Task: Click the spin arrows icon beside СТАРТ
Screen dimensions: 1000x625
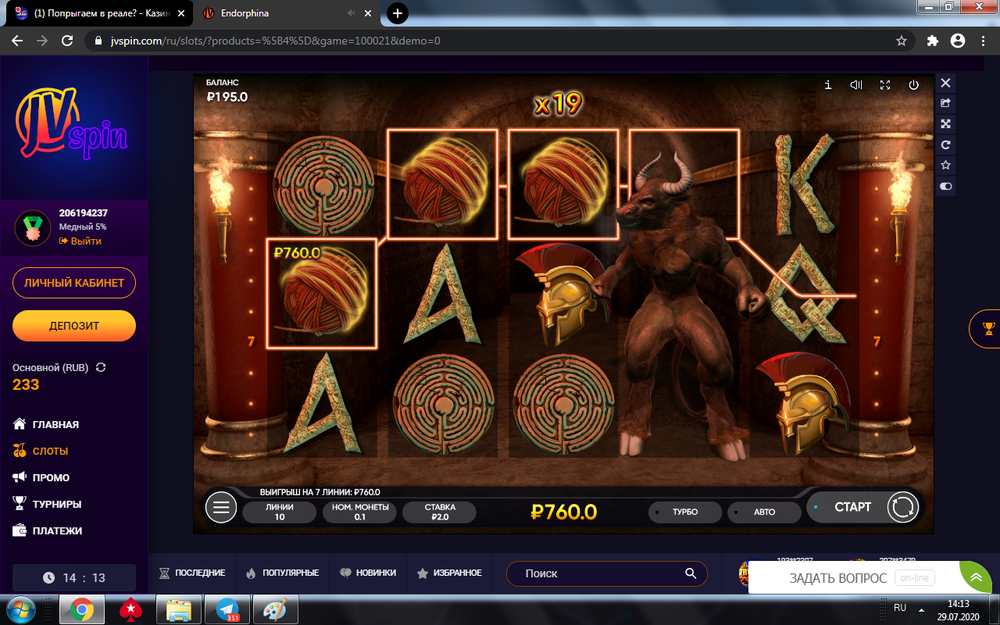Action: [902, 508]
